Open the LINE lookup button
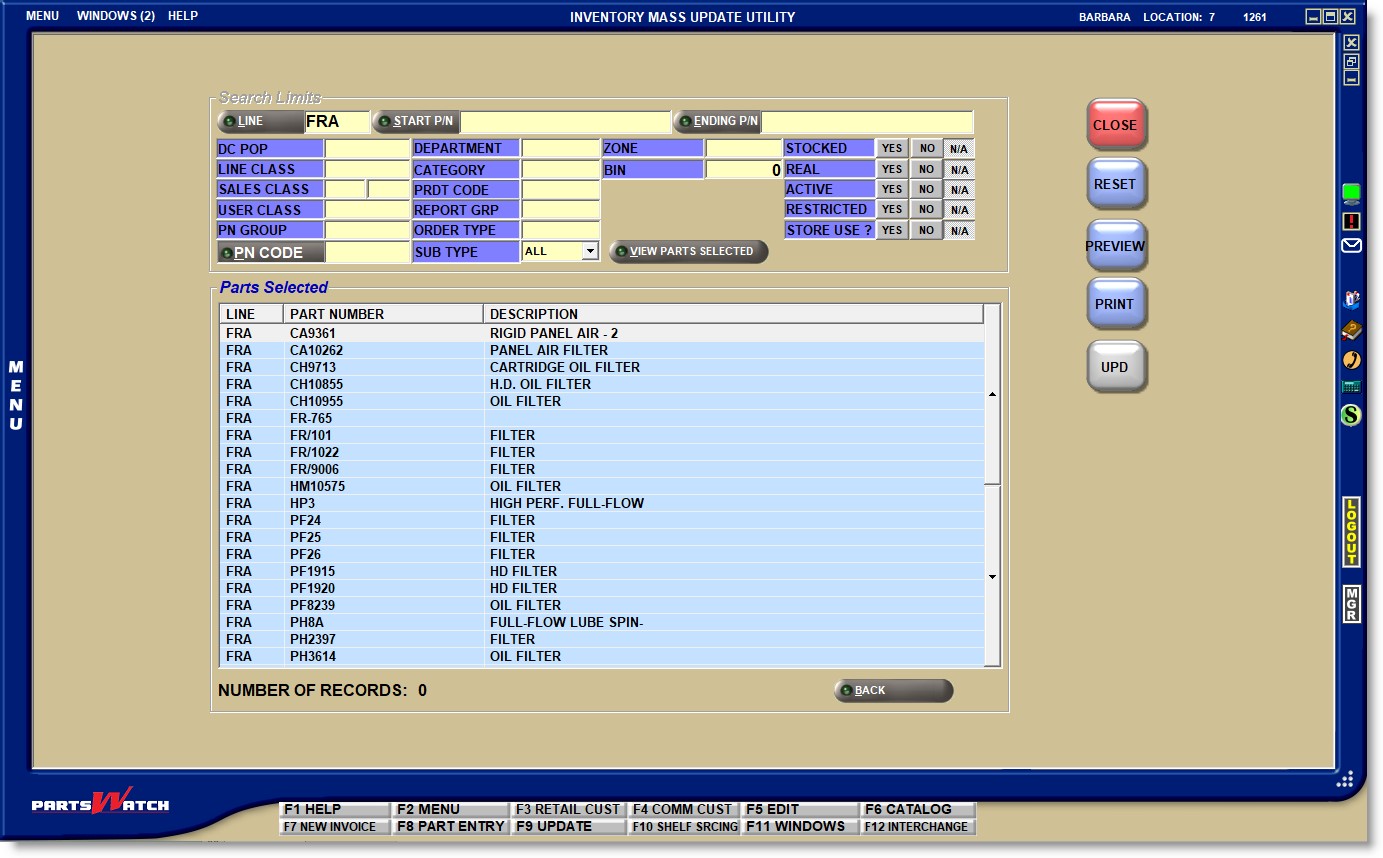1383x858 pixels. 260,121
